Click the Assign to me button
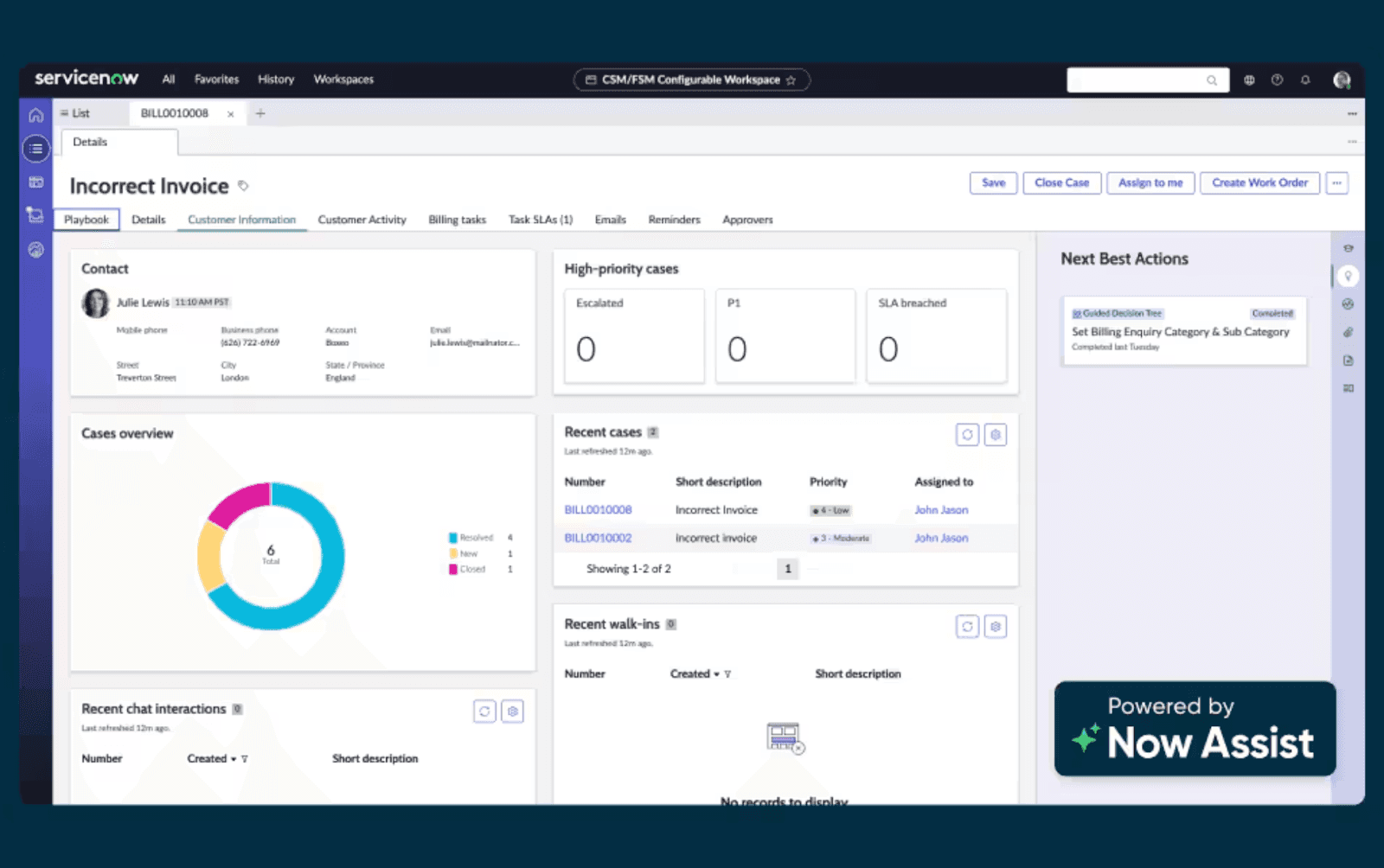The image size is (1384, 868). click(x=1150, y=183)
